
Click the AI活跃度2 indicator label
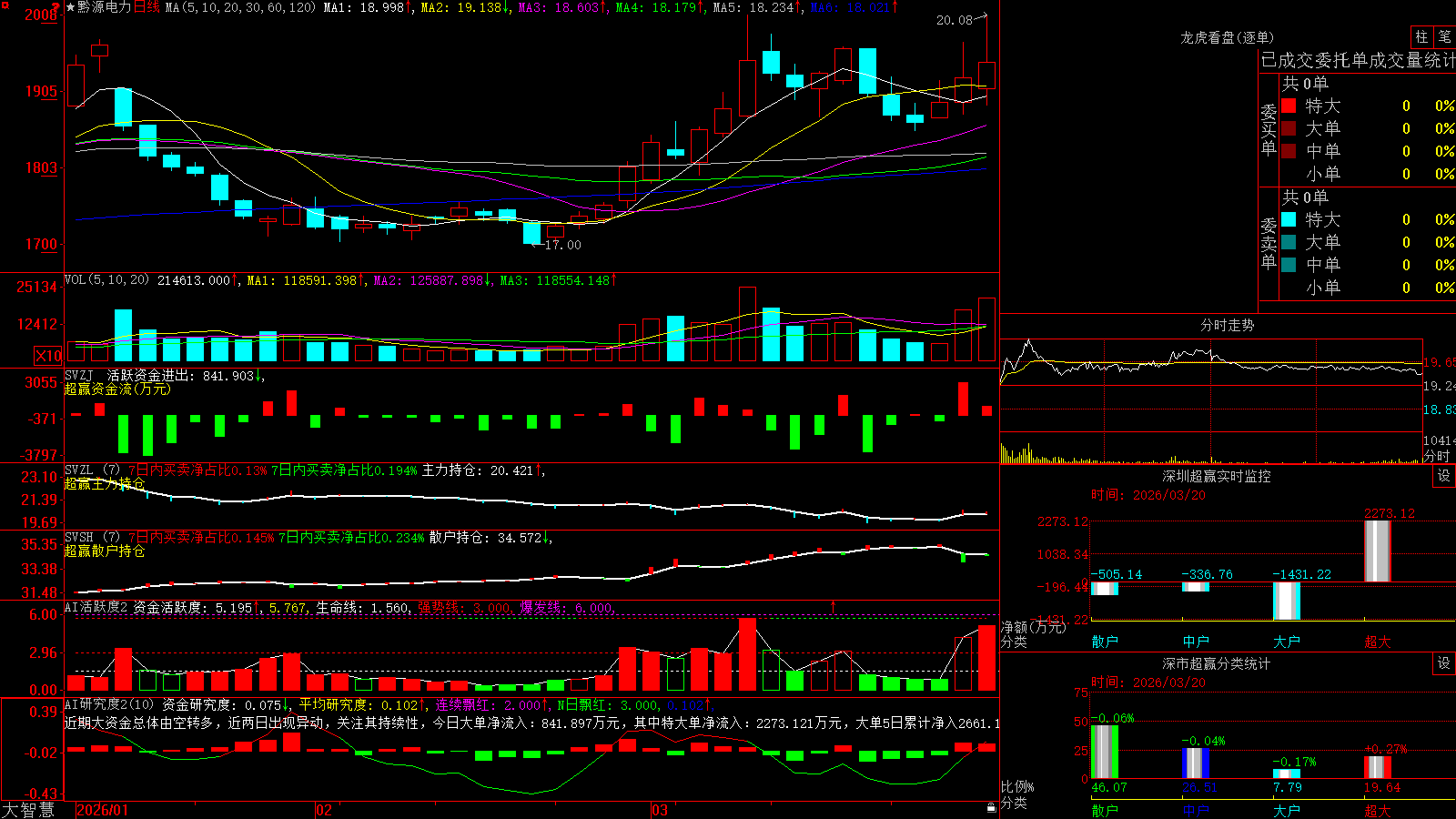pyautogui.click(x=96, y=607)
